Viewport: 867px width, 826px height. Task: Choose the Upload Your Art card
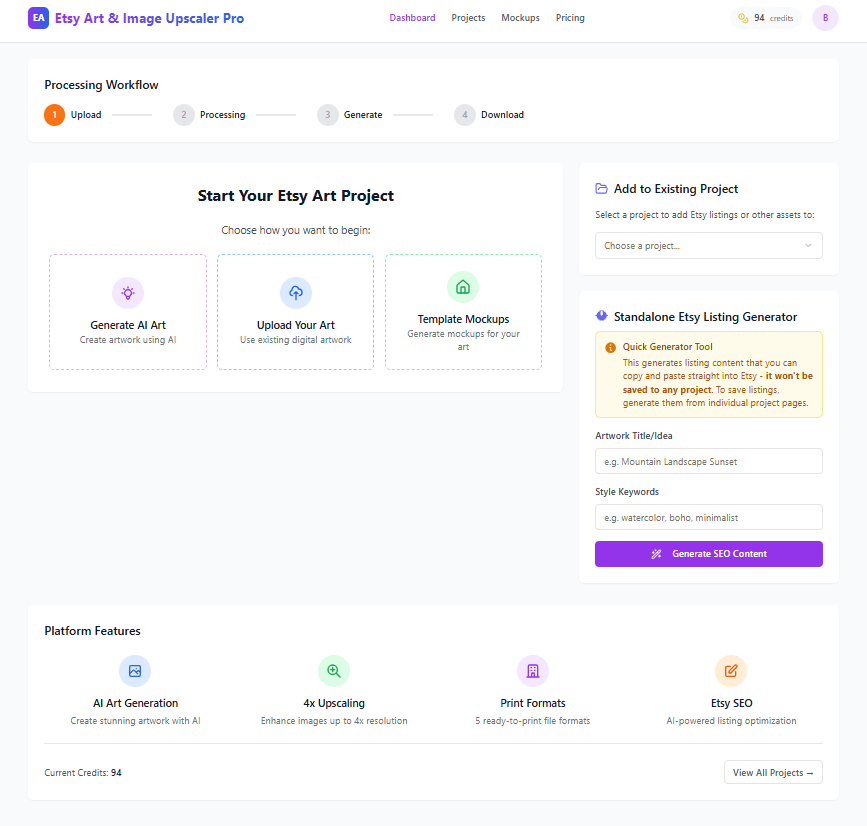pyautogui.click(x=296, y=312)
